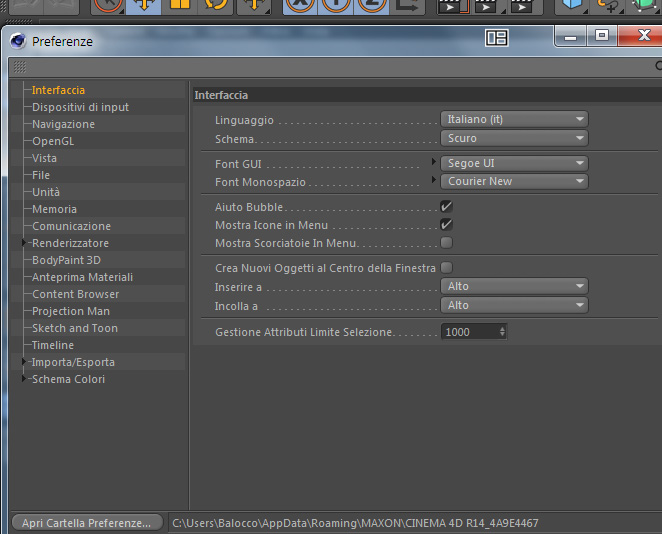Viewport: 662px width, 534px height.
Task: Open the Font GUI dropdown Segoe UI
Action: 514,163
